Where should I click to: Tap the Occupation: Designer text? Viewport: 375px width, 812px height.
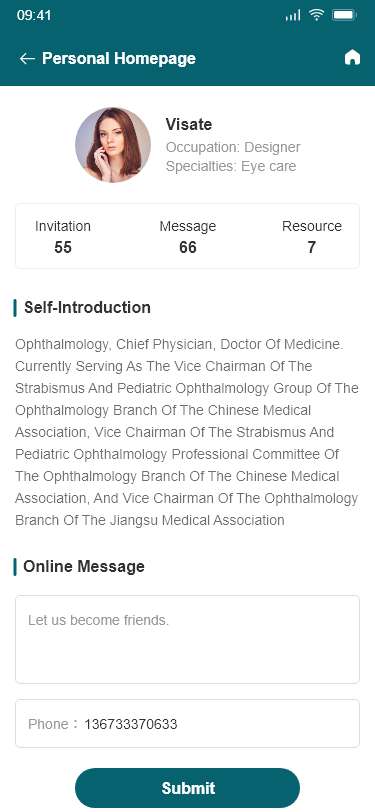(233, 147)
